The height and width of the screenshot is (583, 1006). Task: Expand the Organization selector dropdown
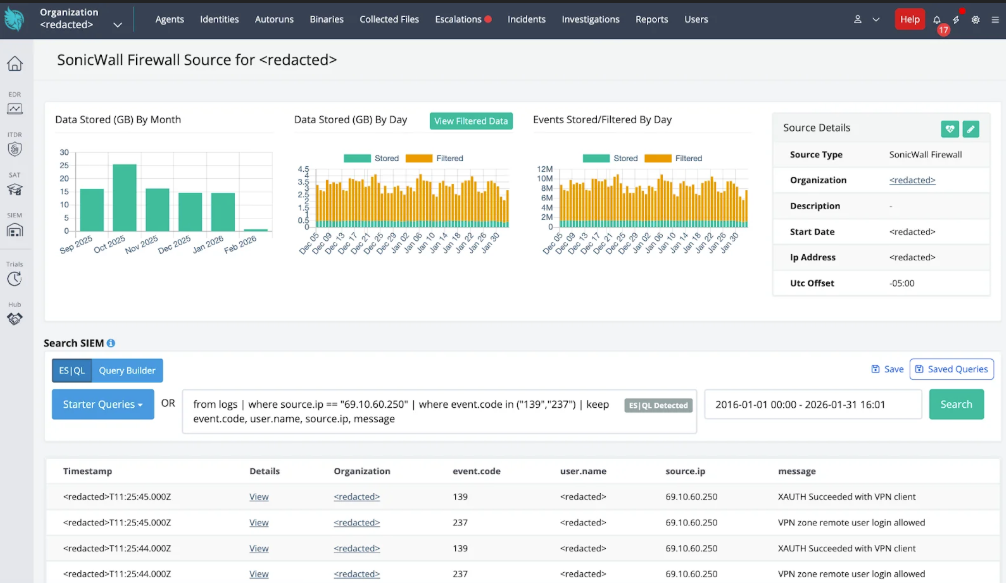click(118, 24)
